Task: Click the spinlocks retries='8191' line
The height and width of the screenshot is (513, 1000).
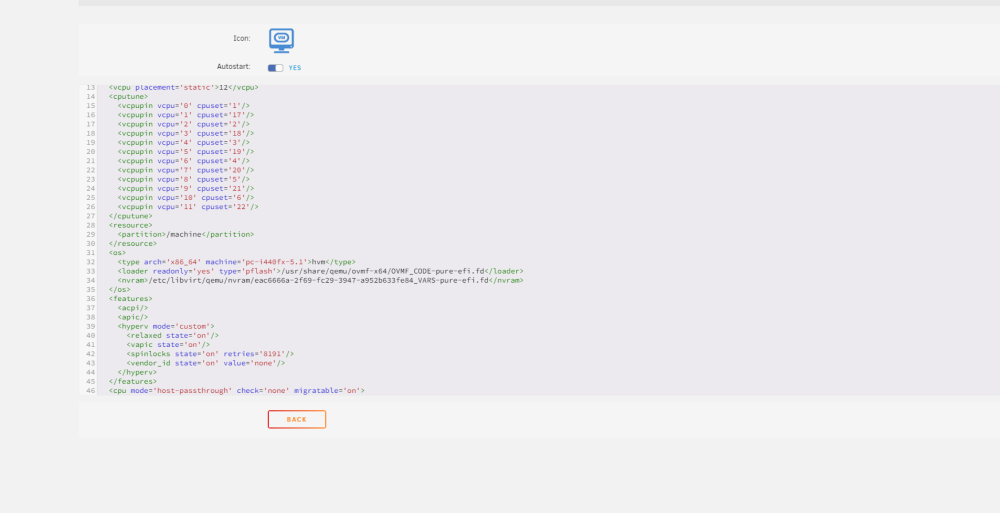Action: coord(210,353)
